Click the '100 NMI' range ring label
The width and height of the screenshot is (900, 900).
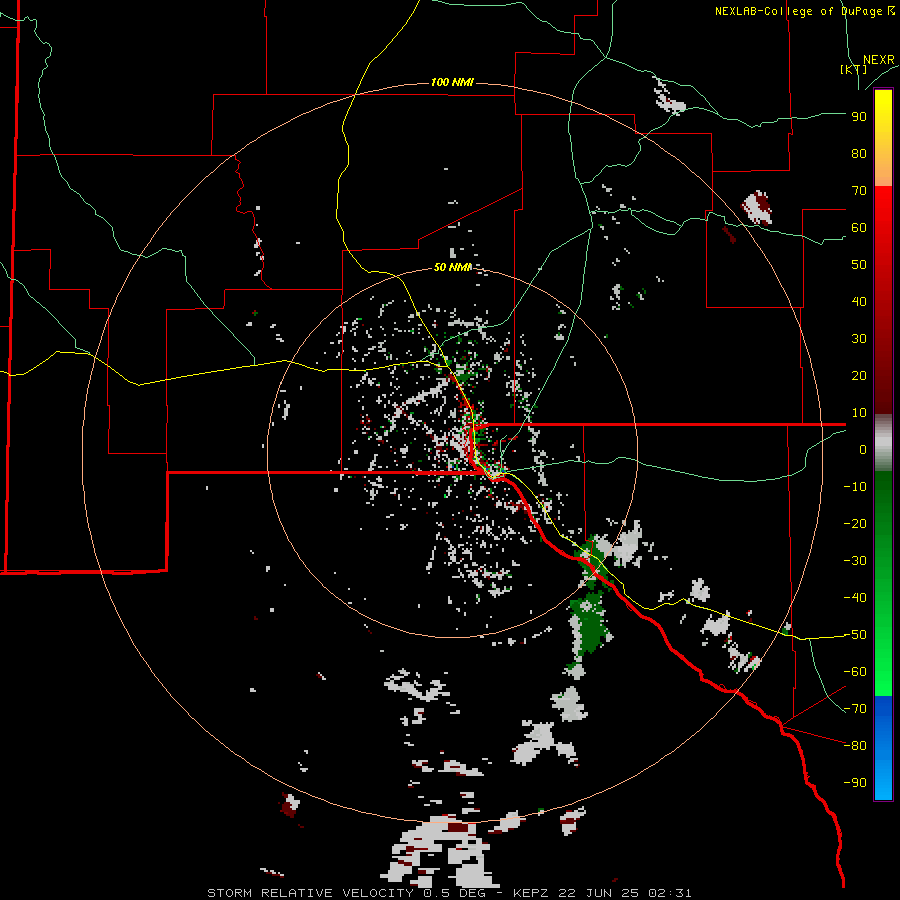pos(452,83)
